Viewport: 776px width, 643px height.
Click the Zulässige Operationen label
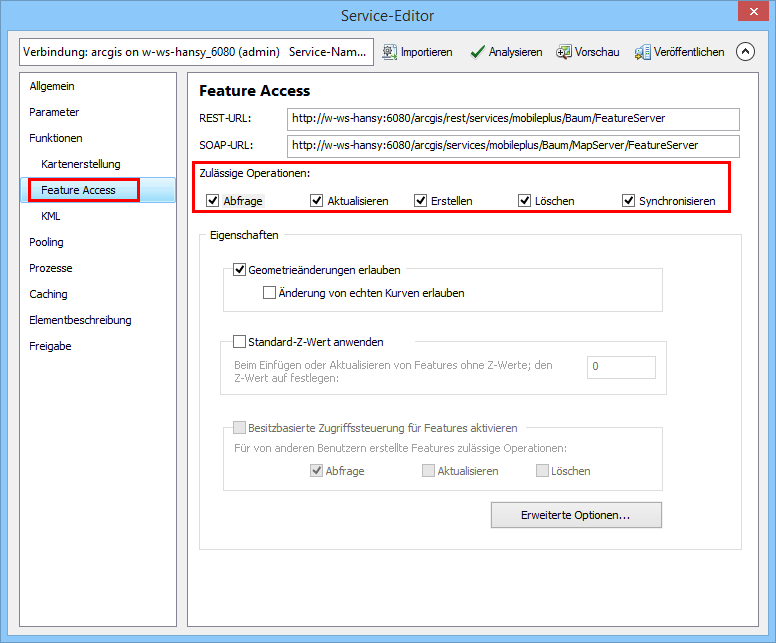pos(254,173)
